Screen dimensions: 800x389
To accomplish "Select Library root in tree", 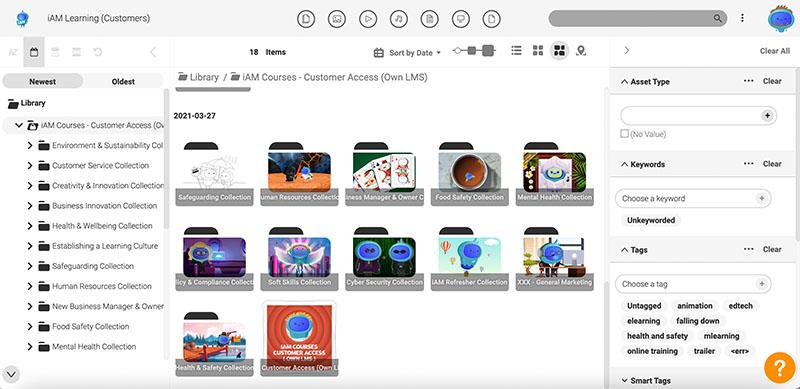I will point(27,103).
